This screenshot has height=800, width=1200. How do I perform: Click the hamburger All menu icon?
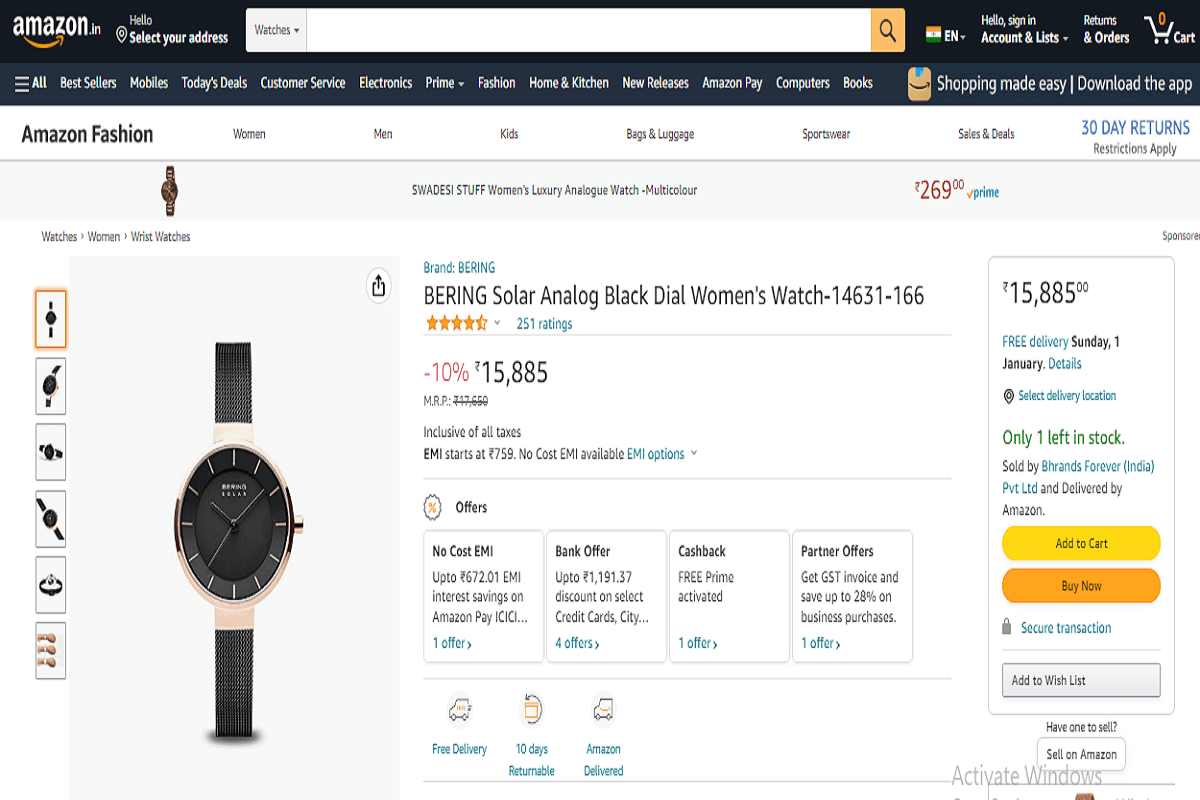(19, 83)
